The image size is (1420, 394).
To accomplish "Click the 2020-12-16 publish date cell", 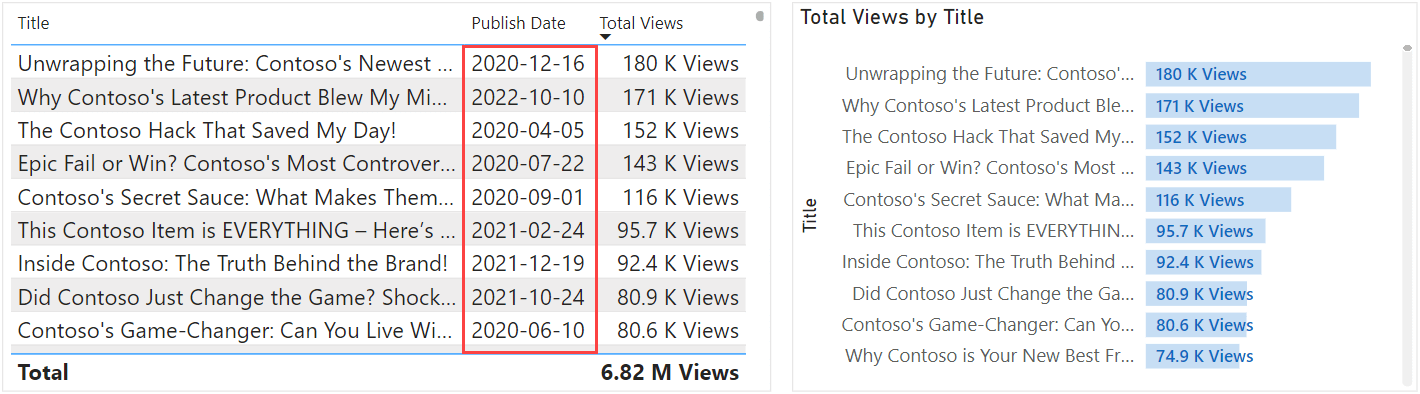I will click(528, 64).
